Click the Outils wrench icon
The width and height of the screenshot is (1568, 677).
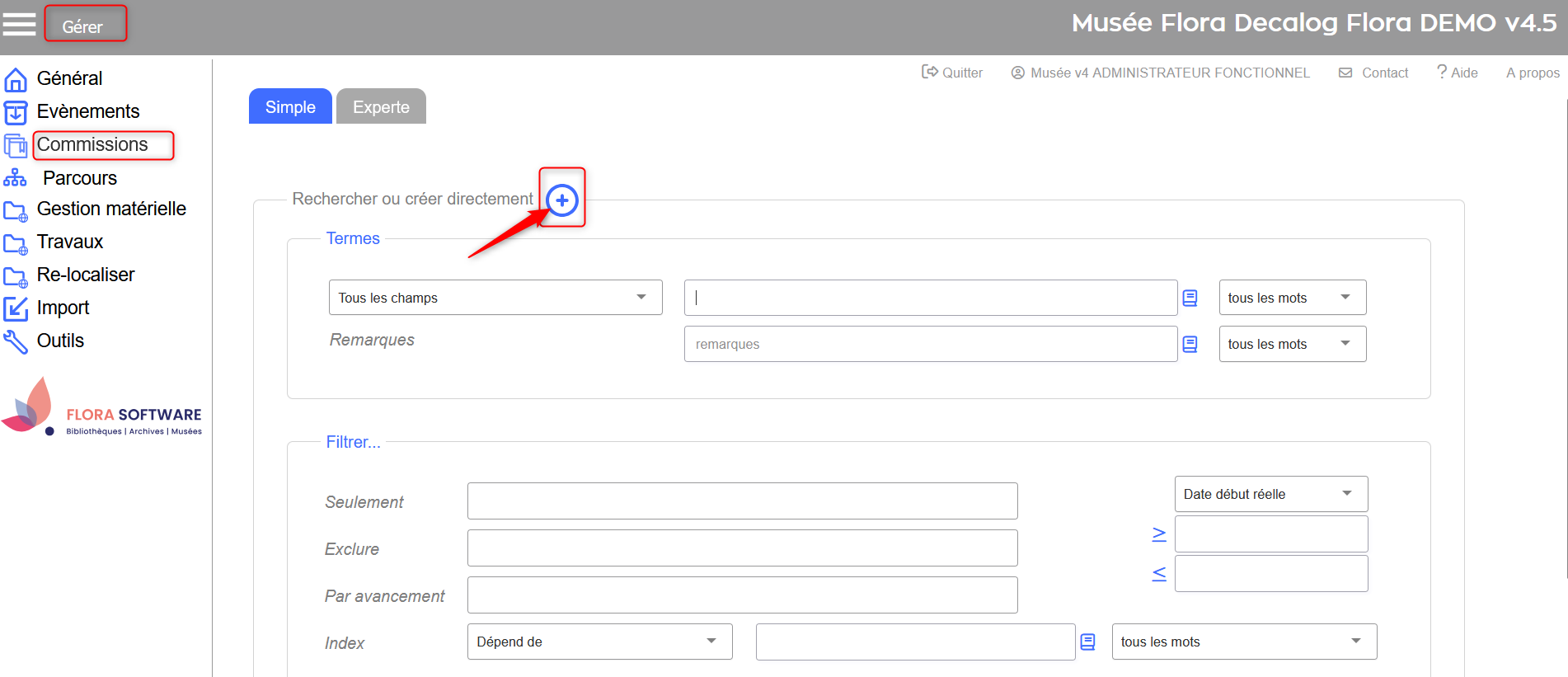click(16, 341)
